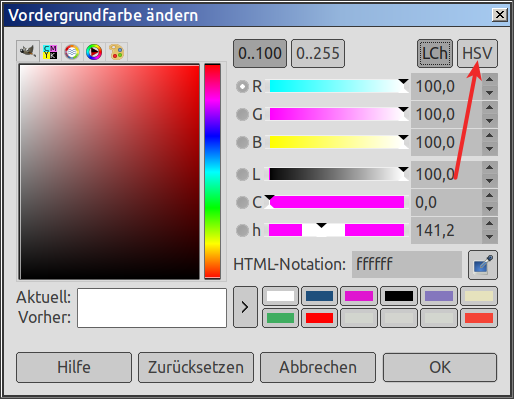
Task: Click the h value field 141,2
Action: pos(446,230)
